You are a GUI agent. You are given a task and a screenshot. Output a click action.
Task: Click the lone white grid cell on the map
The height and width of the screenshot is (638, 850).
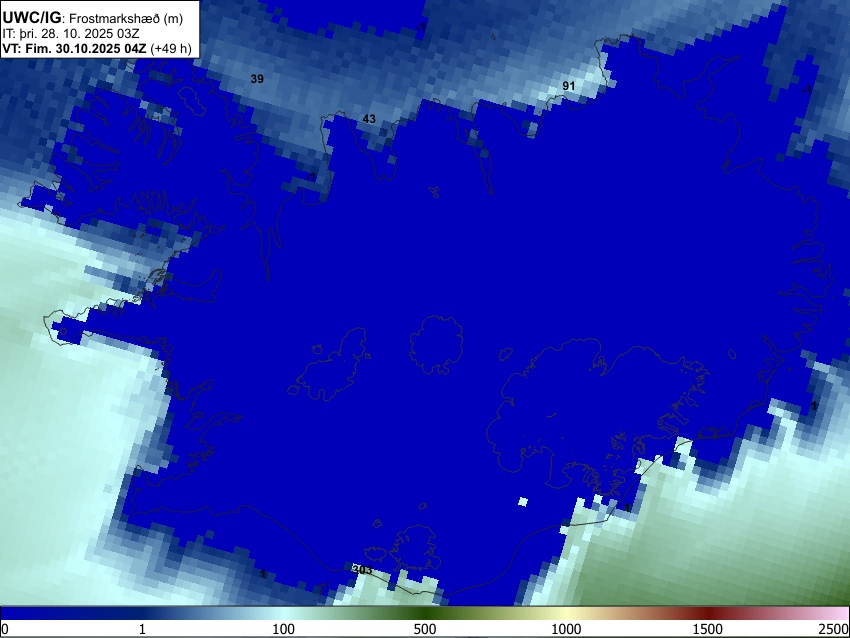[523, 501]
